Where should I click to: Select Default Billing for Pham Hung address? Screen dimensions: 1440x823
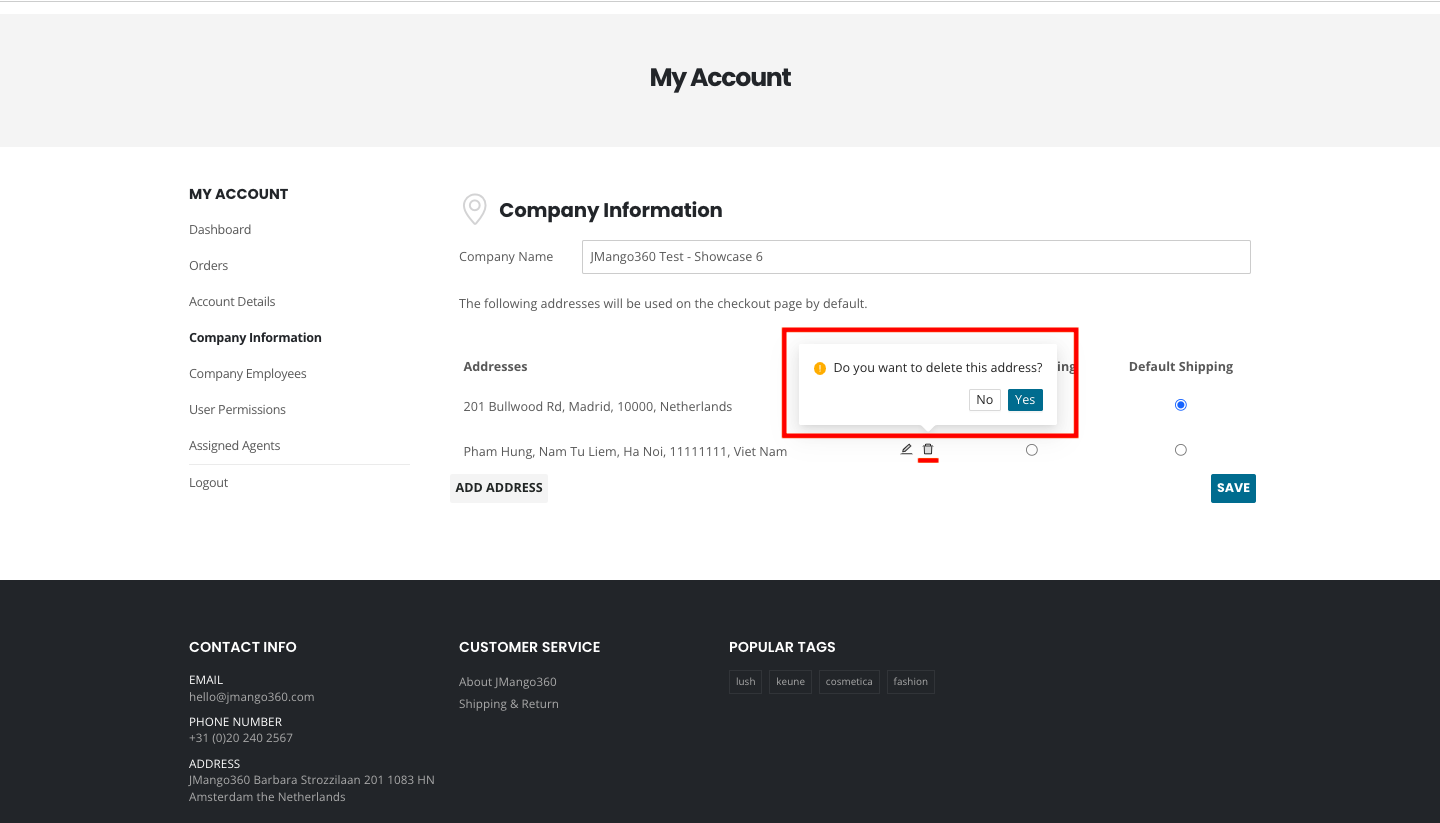(1032, 450)
